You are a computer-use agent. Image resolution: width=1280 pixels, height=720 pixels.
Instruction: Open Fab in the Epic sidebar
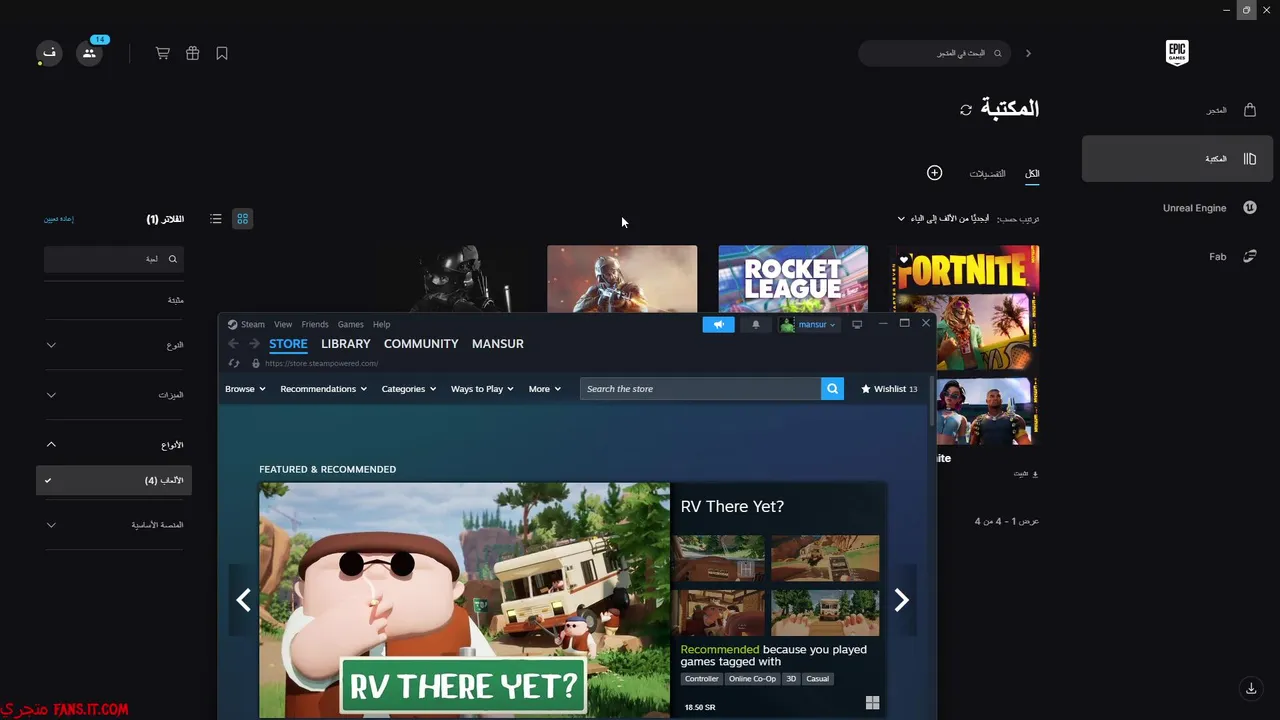(1177, 256)
